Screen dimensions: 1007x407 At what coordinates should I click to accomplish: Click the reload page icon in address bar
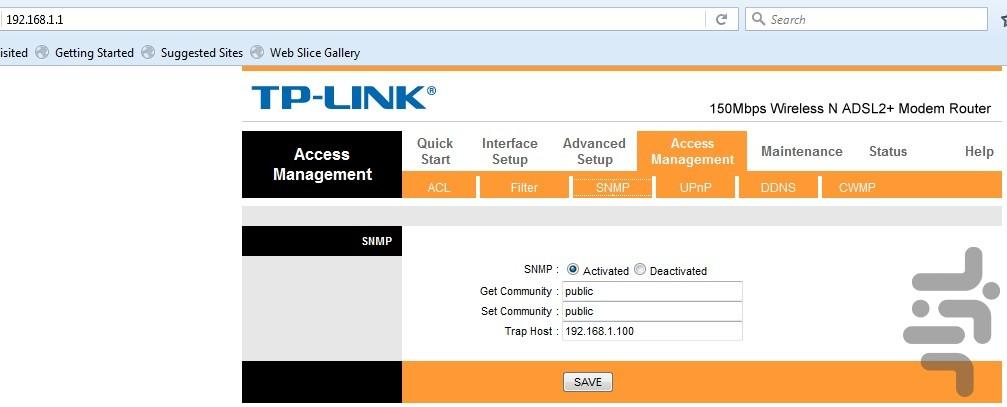[x=720, y=19]
